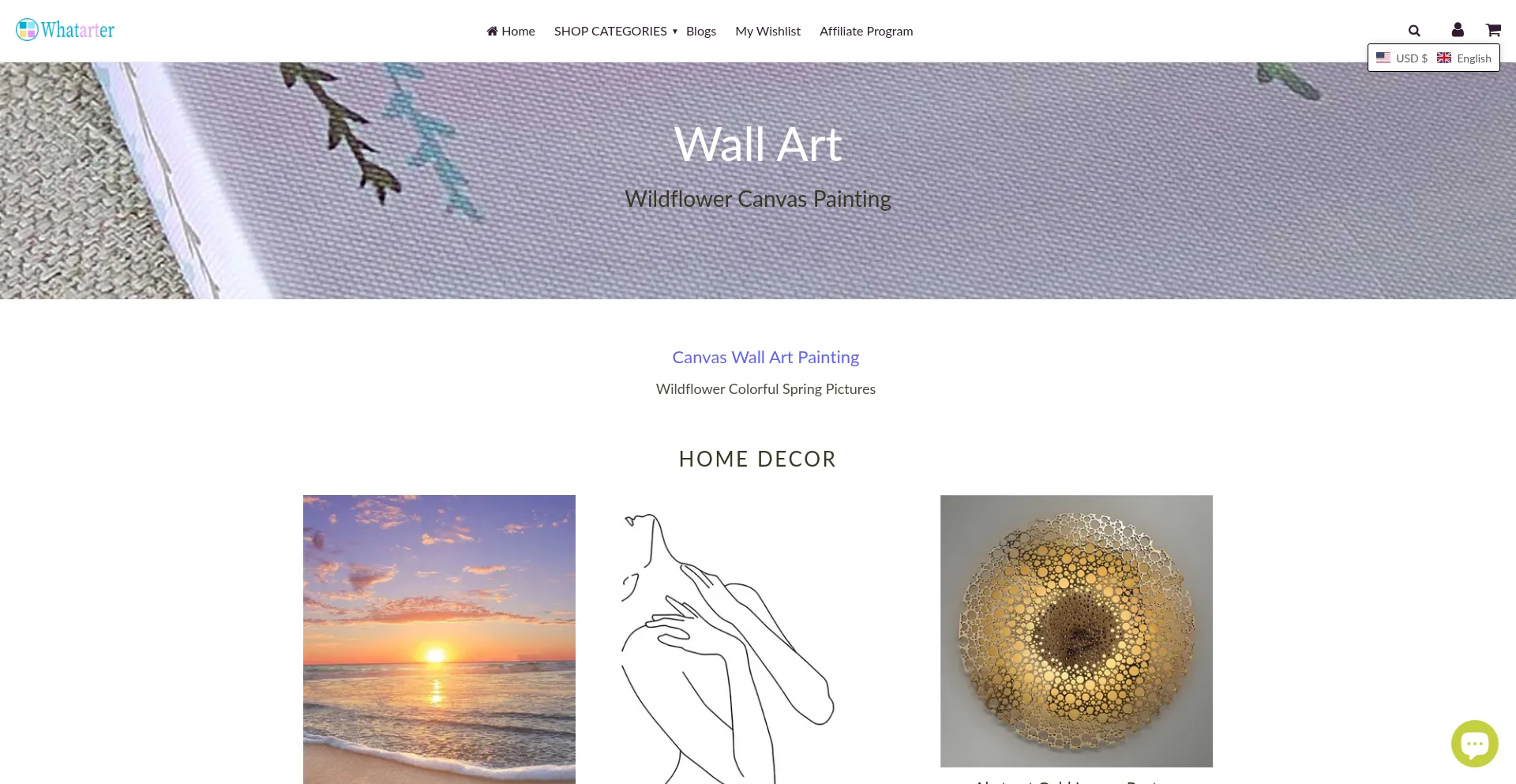Open the Affiliate Program page
The image size is (1516, 784).
866,31
